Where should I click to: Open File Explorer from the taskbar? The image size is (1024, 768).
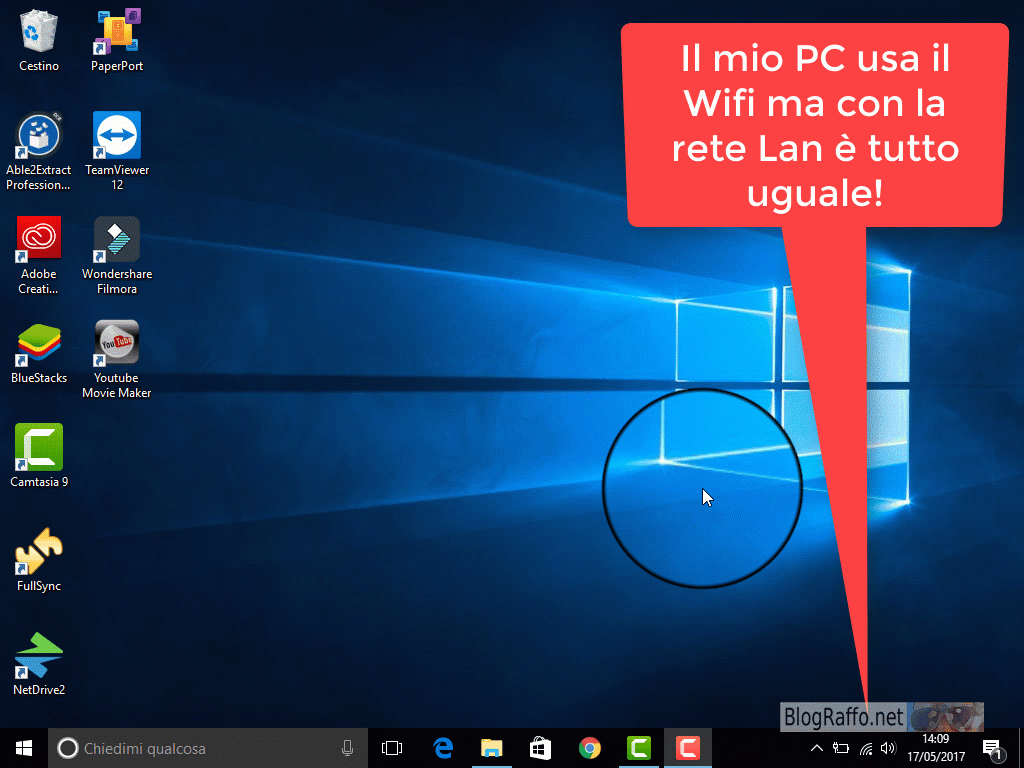(492, 748)
